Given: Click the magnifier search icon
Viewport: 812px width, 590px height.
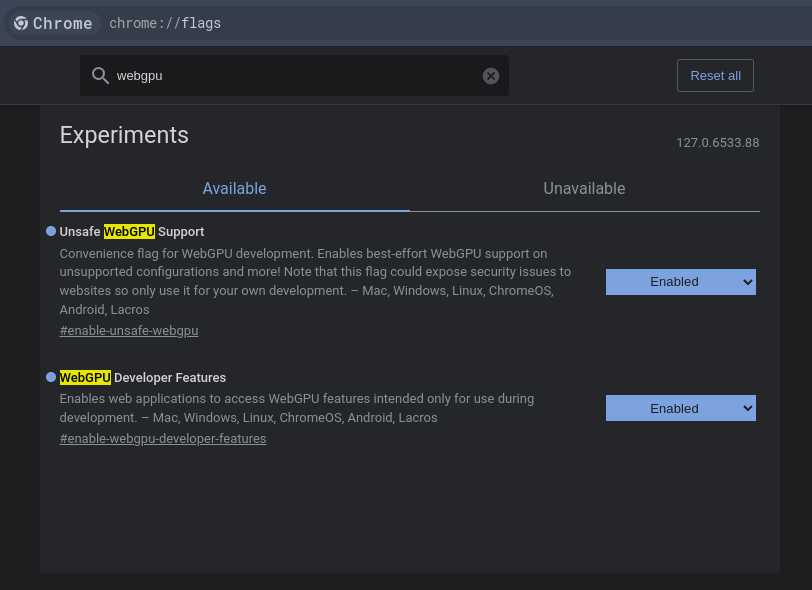Looking at the screenshot, I should [x=100, y=76].
